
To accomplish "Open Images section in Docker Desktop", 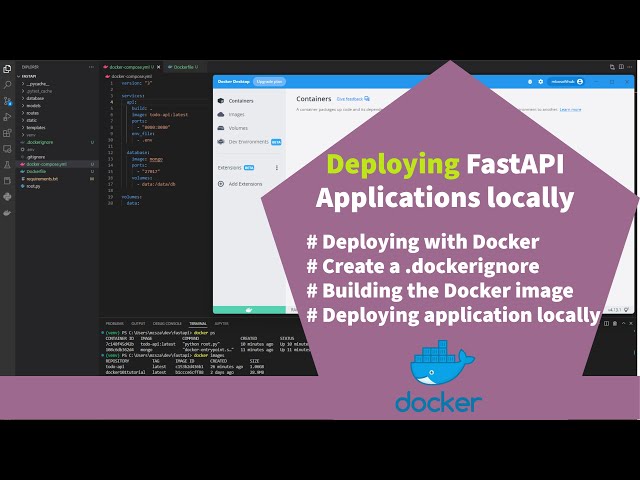I will (236, 115).
